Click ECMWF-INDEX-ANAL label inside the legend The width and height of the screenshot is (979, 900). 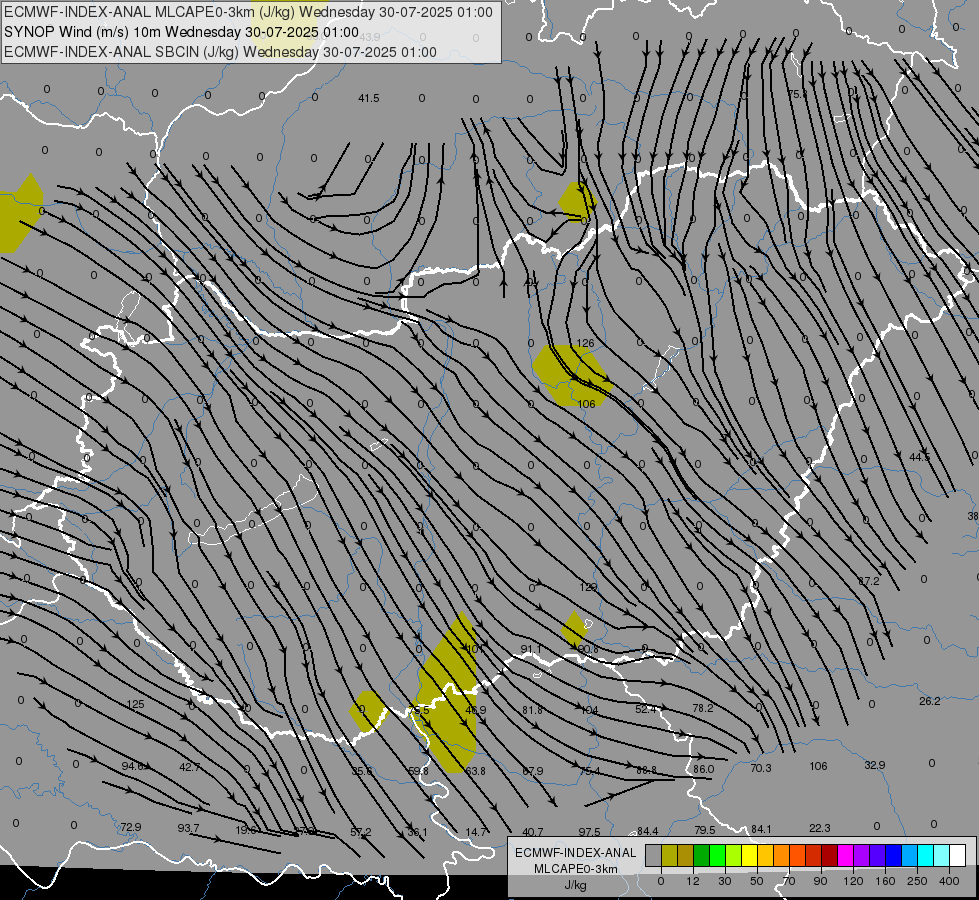576,853
